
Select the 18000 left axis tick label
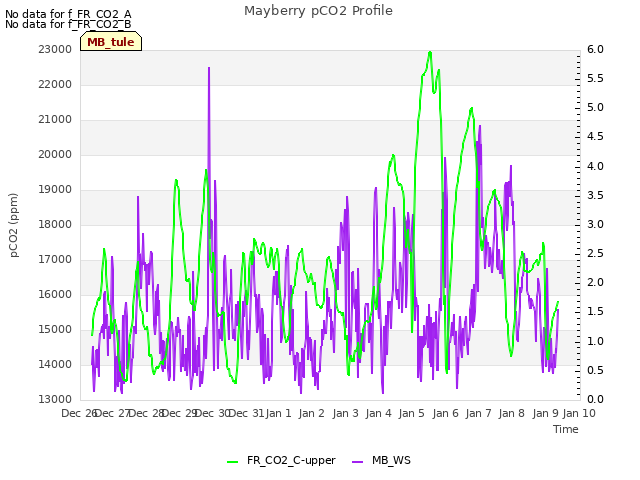(x=55, y=224)
